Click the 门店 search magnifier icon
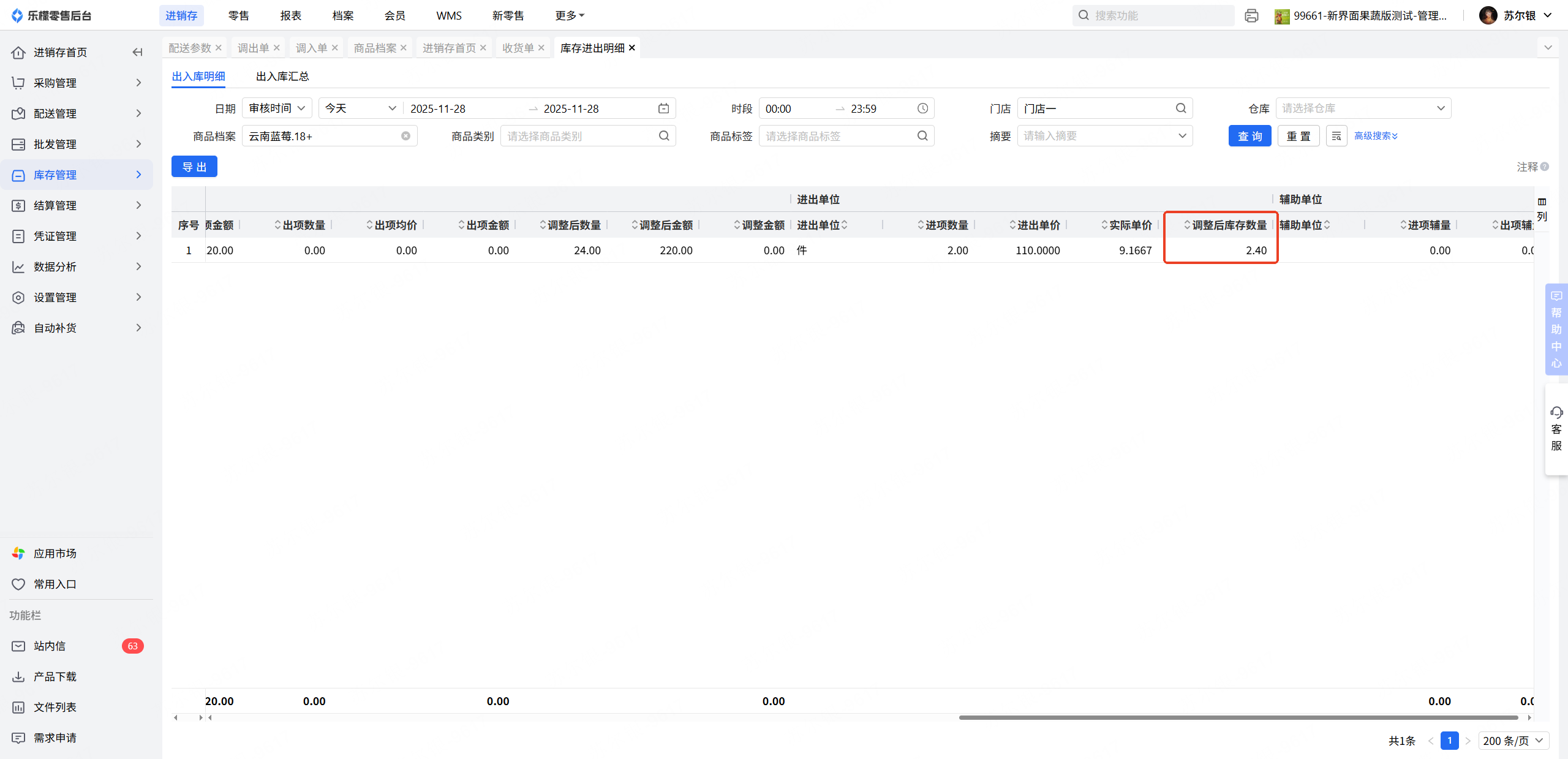Viewport: 1568px width, 759px height. (1181, 108)
